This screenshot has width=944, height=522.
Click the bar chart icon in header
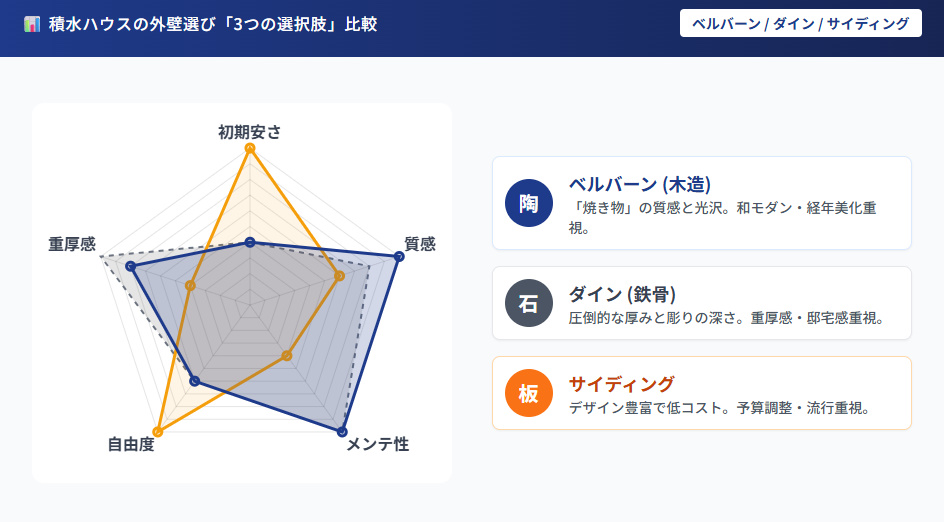point(32,24)
